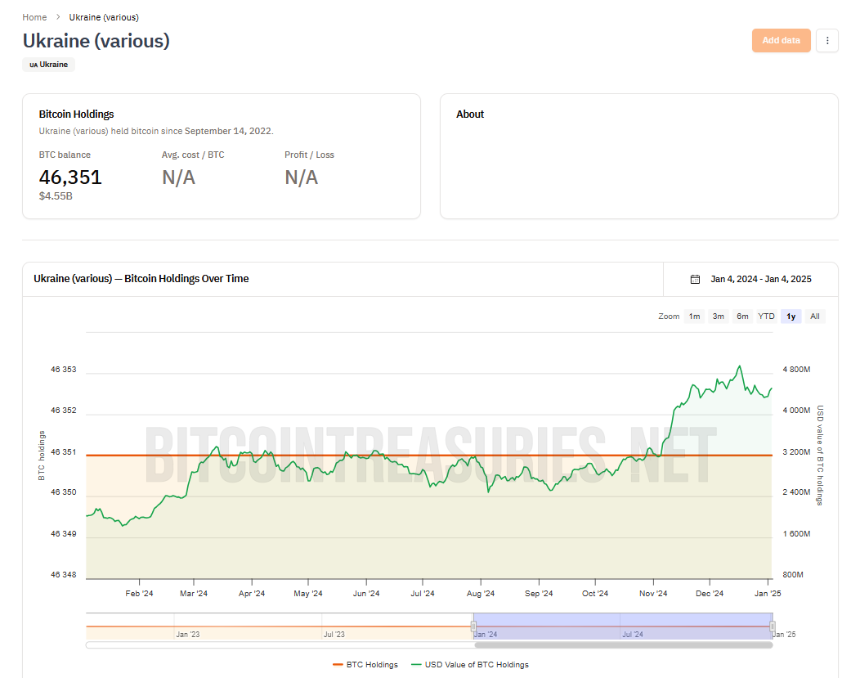
Task: Click the 4 800M right axis label
Action: (x=796, y=369)
